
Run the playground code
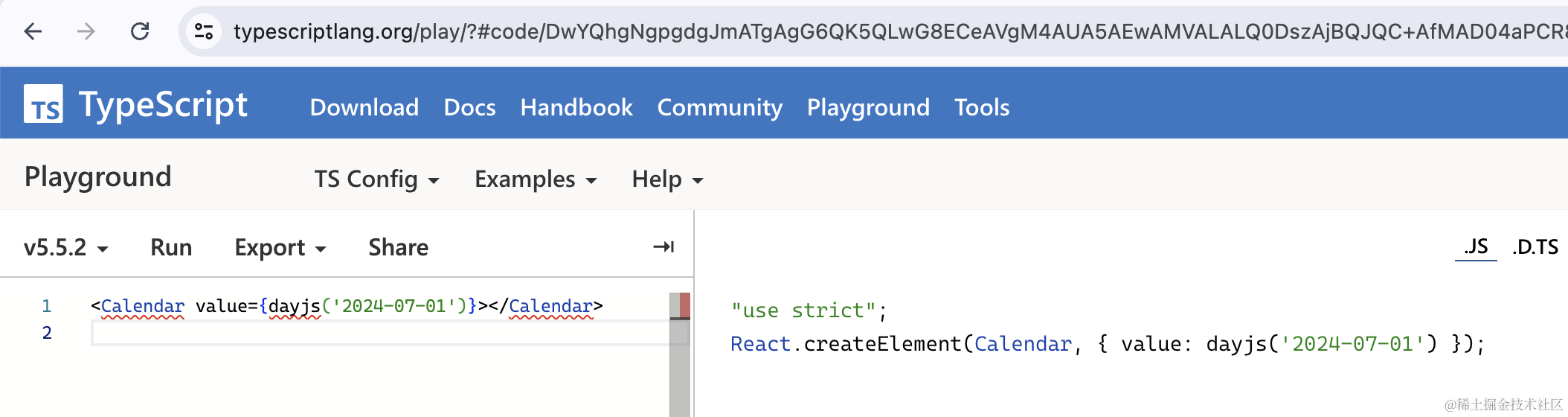tap(171, 247)
